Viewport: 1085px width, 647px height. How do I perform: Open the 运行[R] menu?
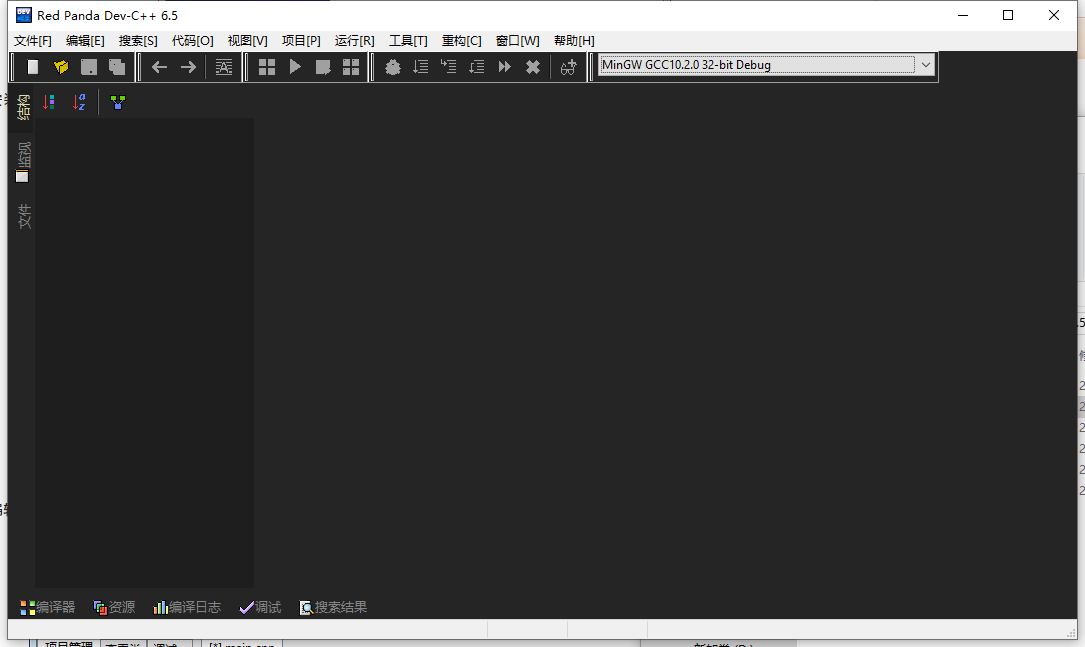tap(354, 40)
